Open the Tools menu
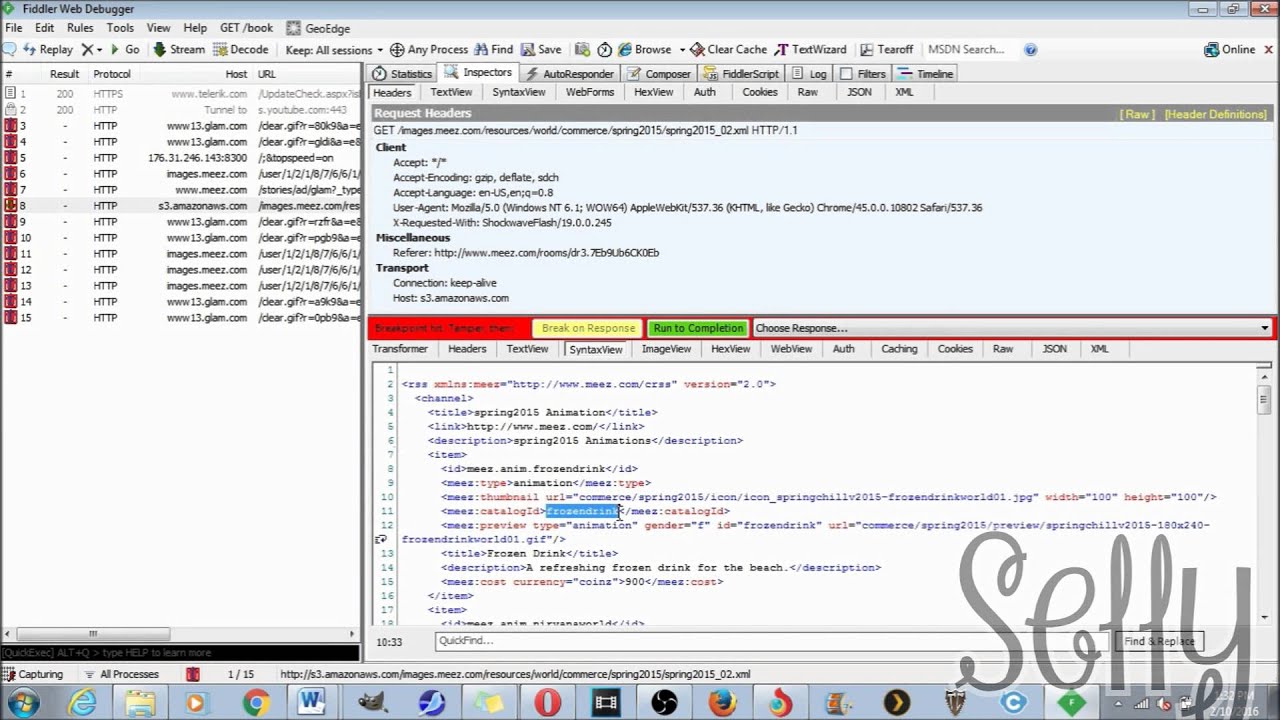This screenshot has height=720, width=1280. pyautogui.click(x=120, y=28)
